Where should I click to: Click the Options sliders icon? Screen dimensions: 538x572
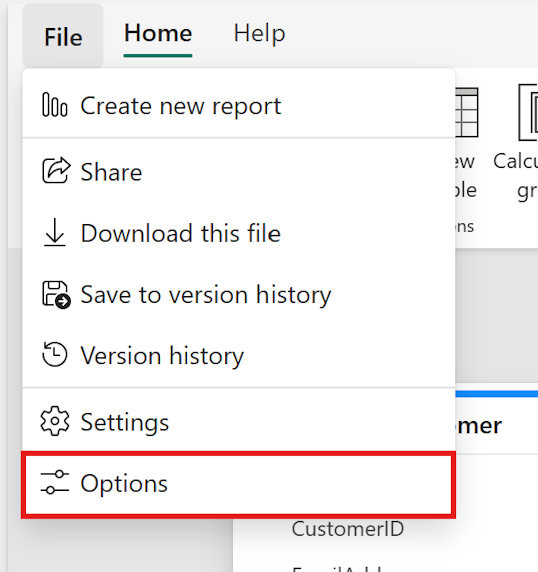[55, 483]
